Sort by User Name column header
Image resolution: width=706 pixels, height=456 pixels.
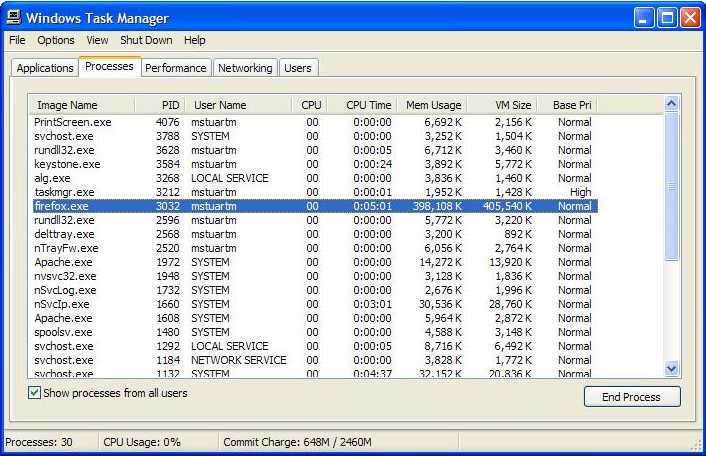click(x=238, y=105)
